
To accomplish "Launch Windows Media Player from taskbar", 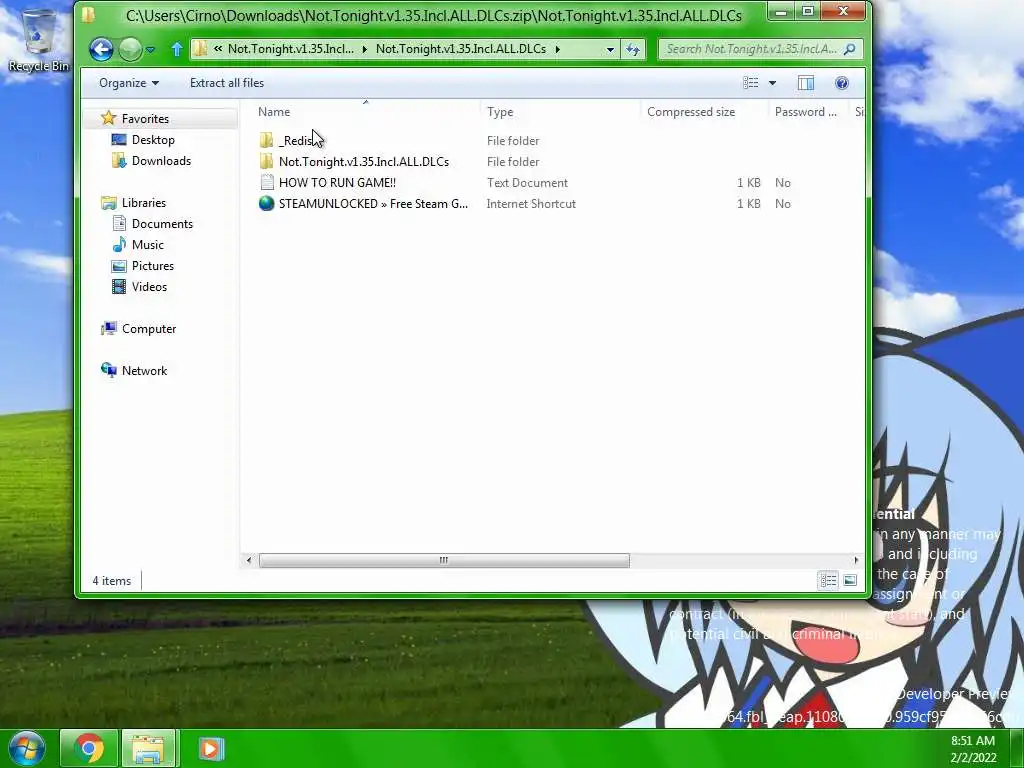I will 210,748.
